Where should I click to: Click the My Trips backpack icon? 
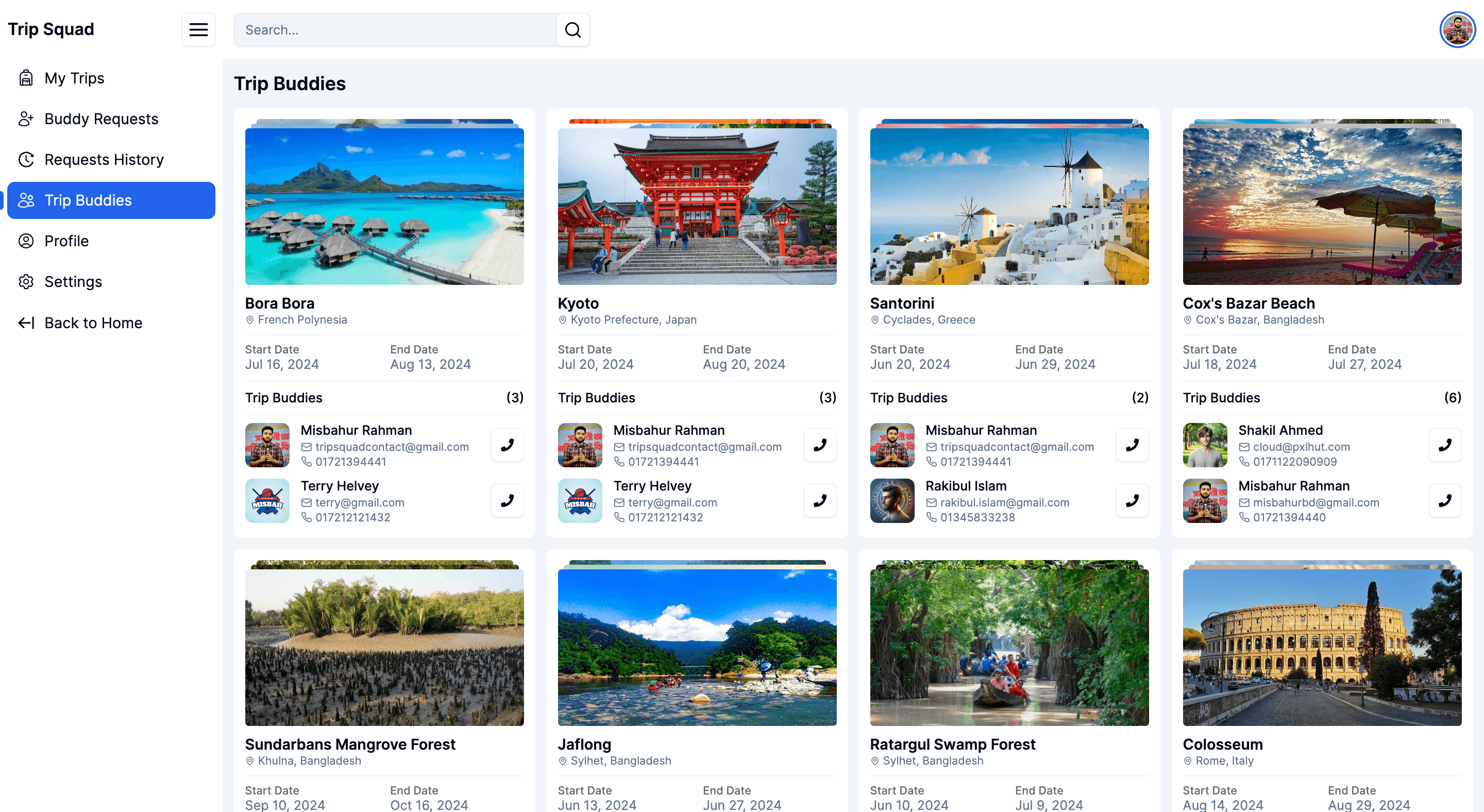26,78
